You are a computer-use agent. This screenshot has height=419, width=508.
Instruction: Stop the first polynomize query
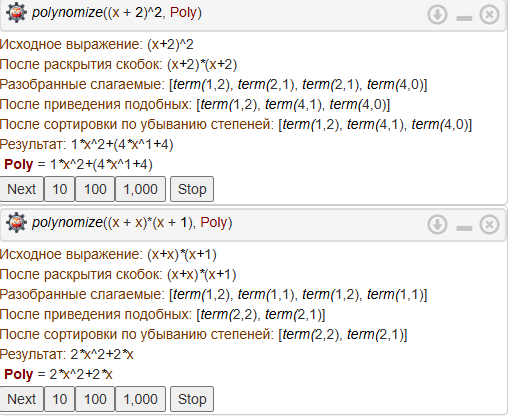pos(192,189)
